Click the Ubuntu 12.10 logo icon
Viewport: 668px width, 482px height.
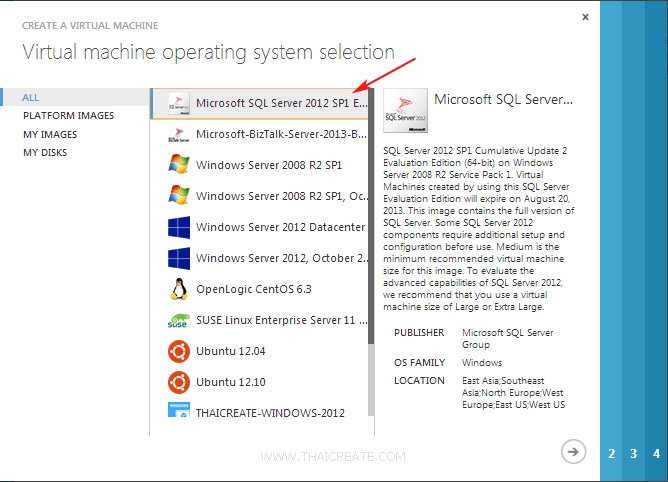point(179,382)
